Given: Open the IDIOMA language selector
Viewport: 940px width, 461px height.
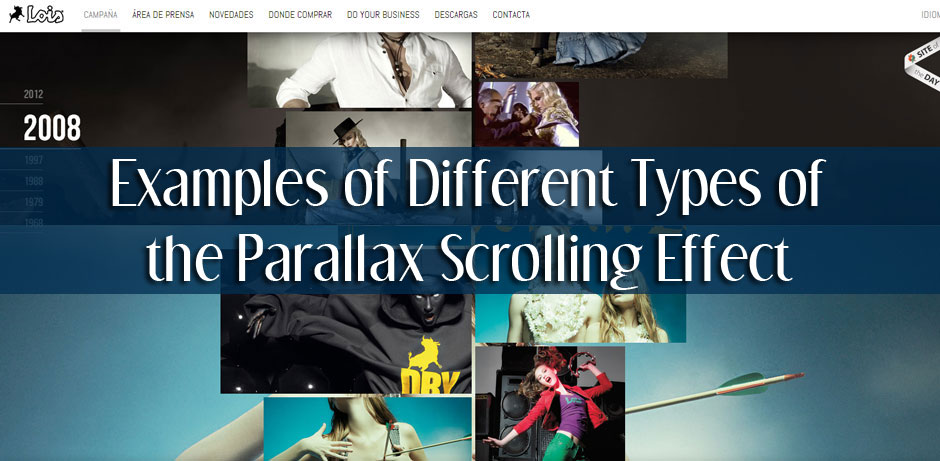Looking at the screenshot, I should coord(930,15).
